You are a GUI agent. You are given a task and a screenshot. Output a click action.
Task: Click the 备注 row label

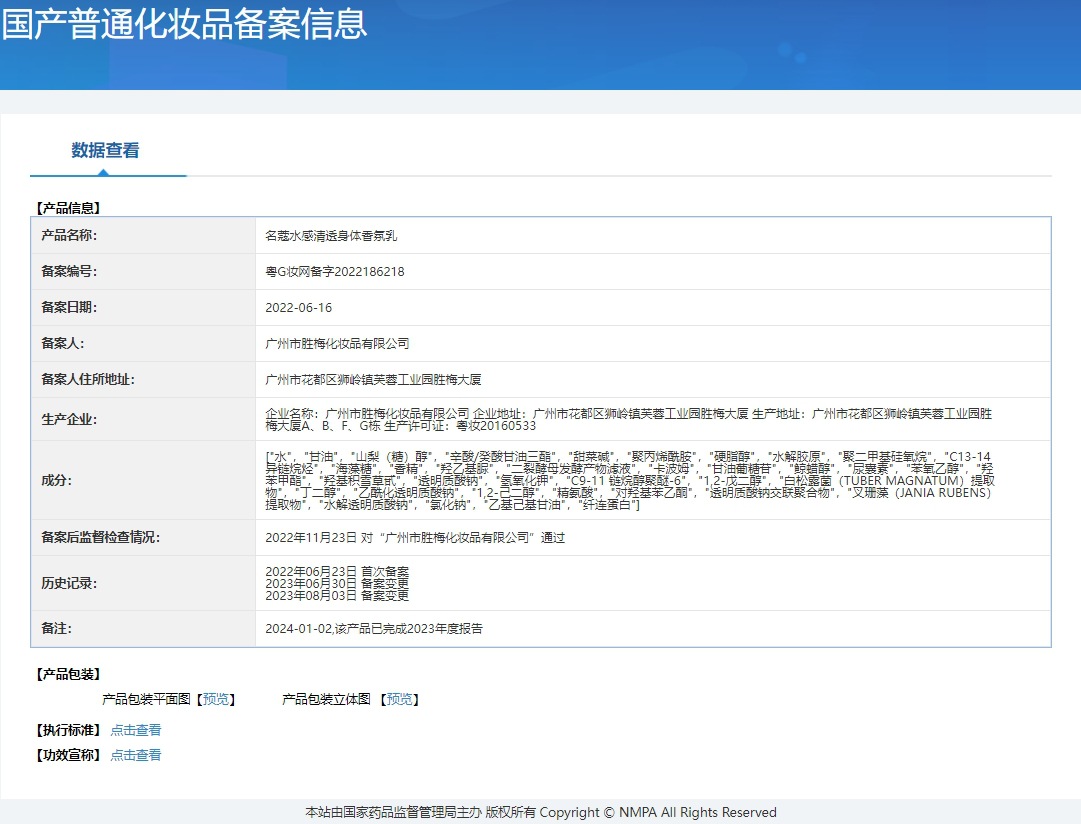(x=57, y=628)
